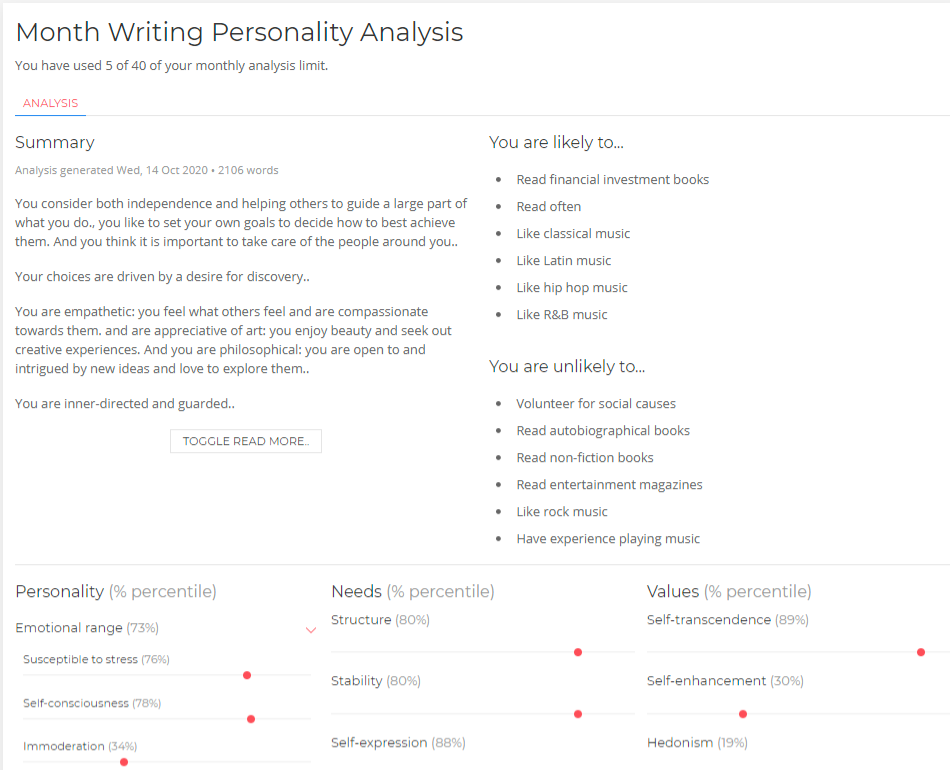Screen dimensions: 950x770
Task: Click the Stability slider marker
Action: (x=578, y=713)
